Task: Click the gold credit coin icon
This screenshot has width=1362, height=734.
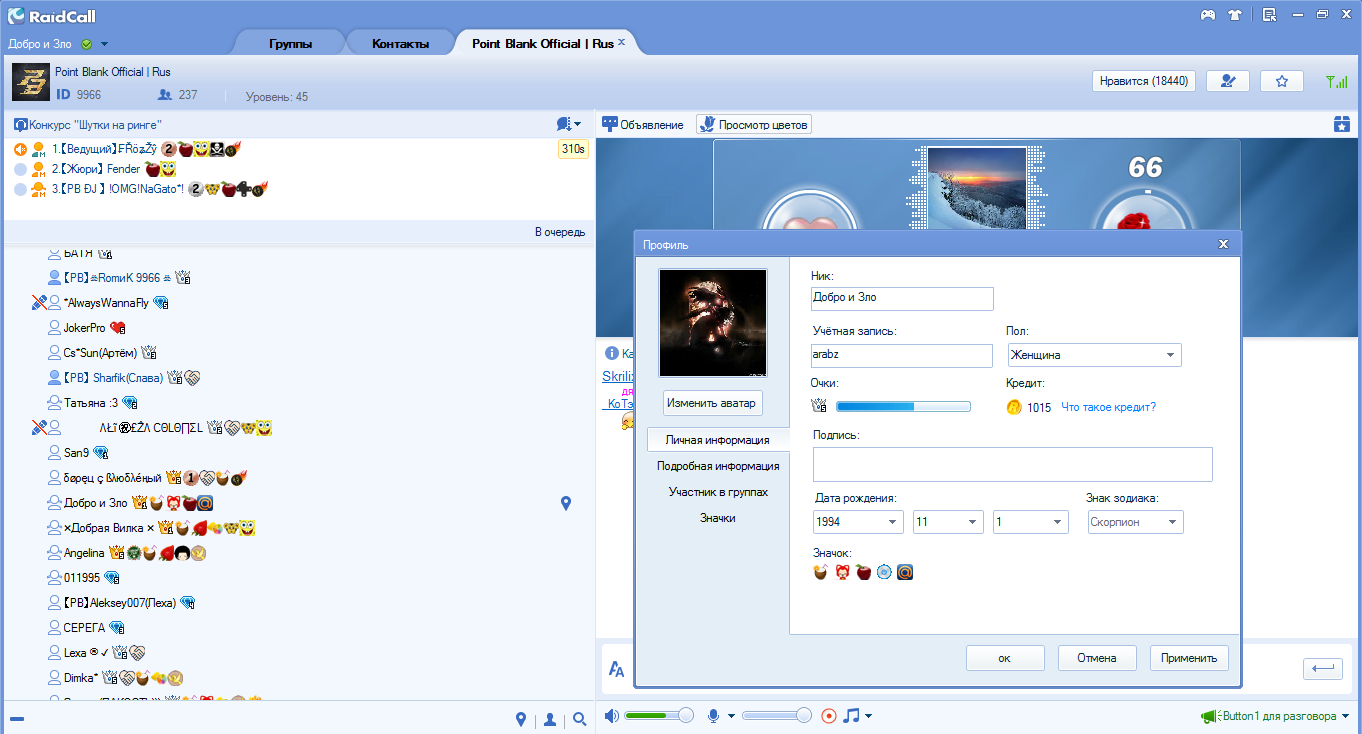Action: coord(1014,407)
